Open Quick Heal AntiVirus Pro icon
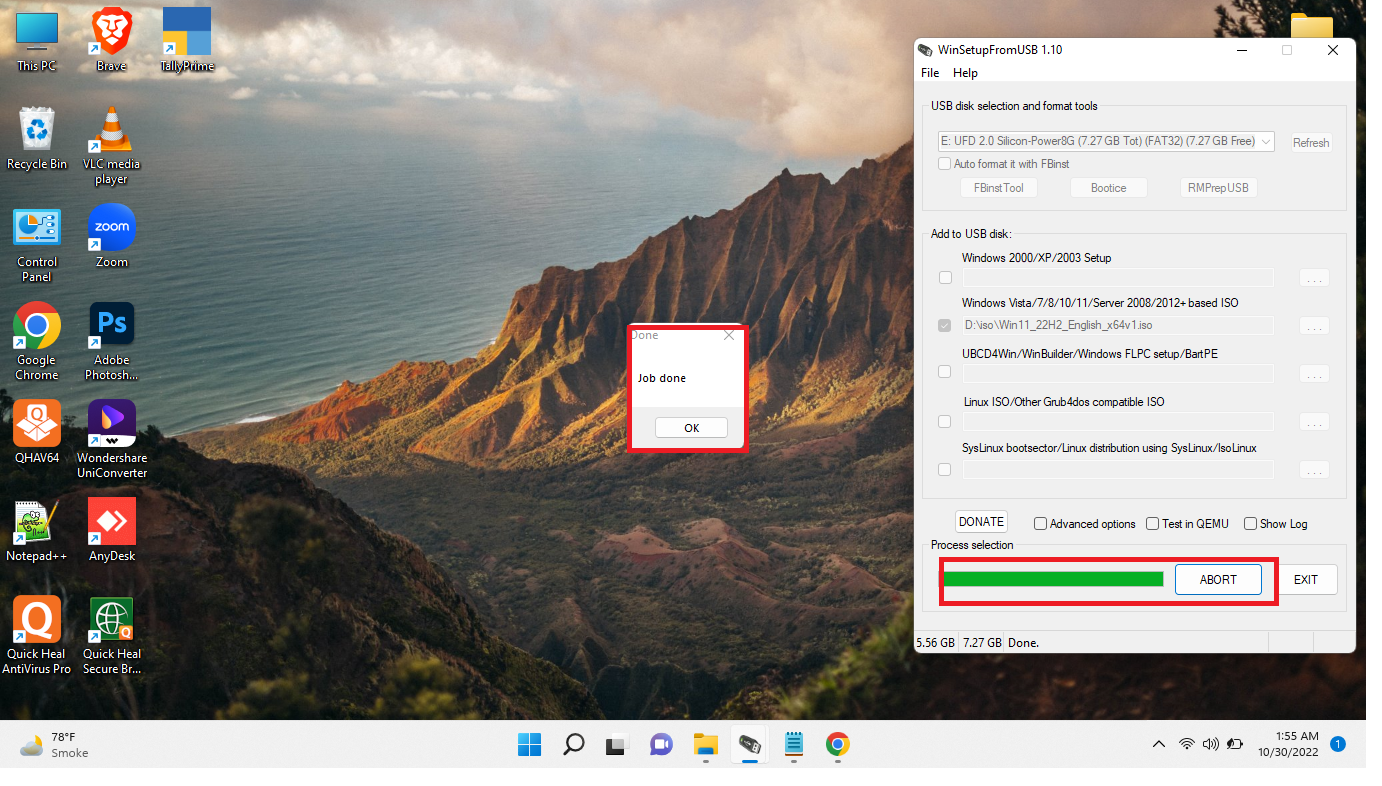This screenshot has width=1382, height=786. [37, 635]
